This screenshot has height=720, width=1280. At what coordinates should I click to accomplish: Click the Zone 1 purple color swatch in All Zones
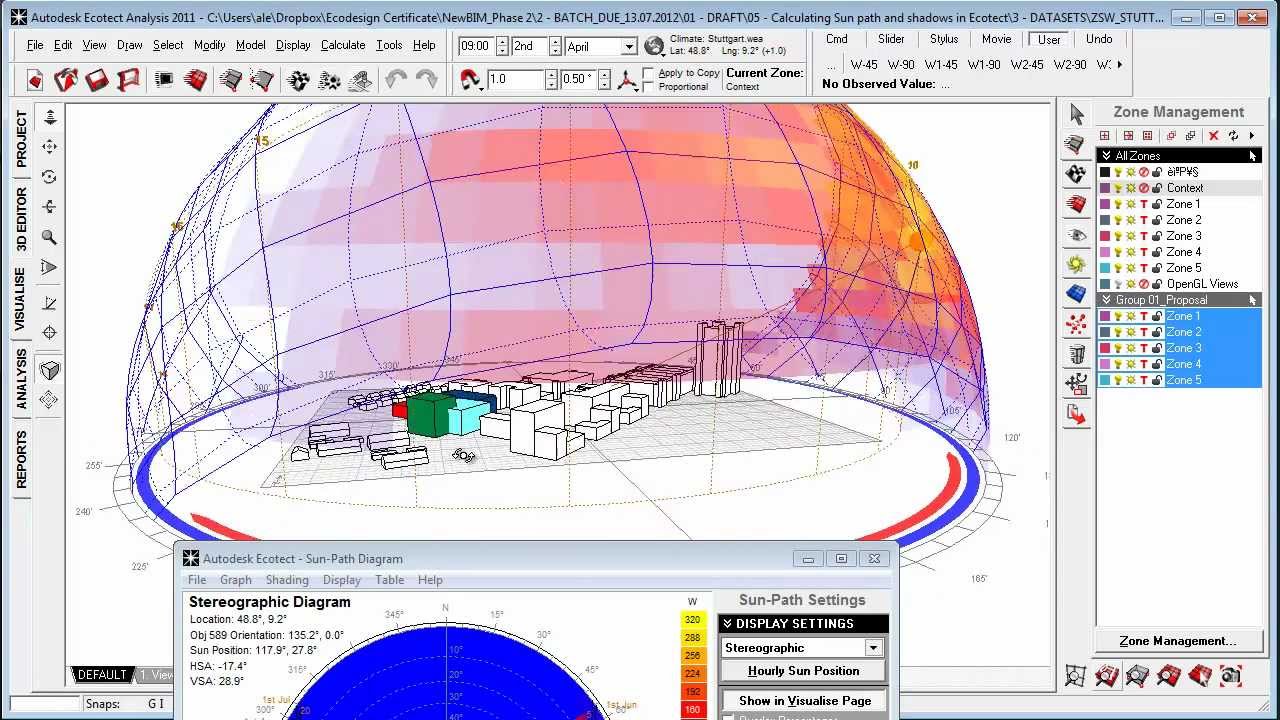click(x=1105, y=204)
